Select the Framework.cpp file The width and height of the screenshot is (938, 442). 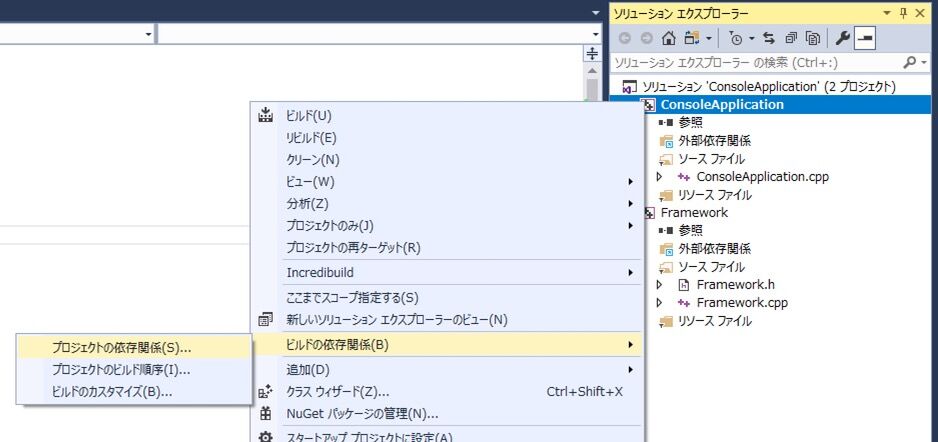[742, 303]
